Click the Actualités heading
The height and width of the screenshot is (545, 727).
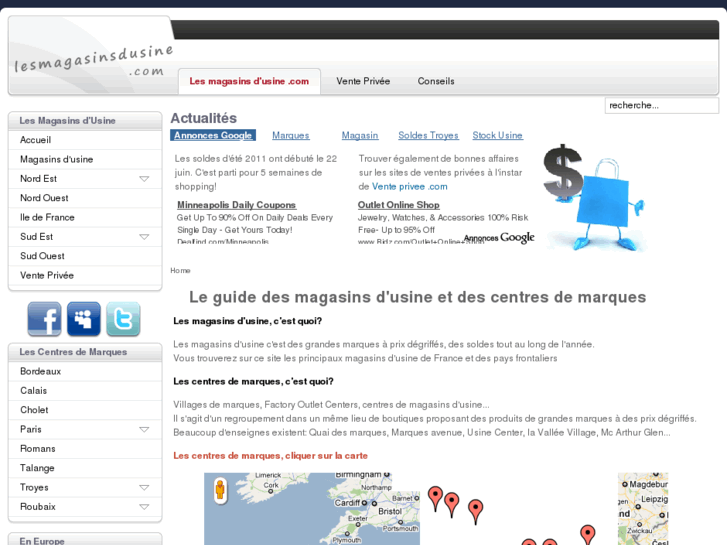[x=204, y=118]
